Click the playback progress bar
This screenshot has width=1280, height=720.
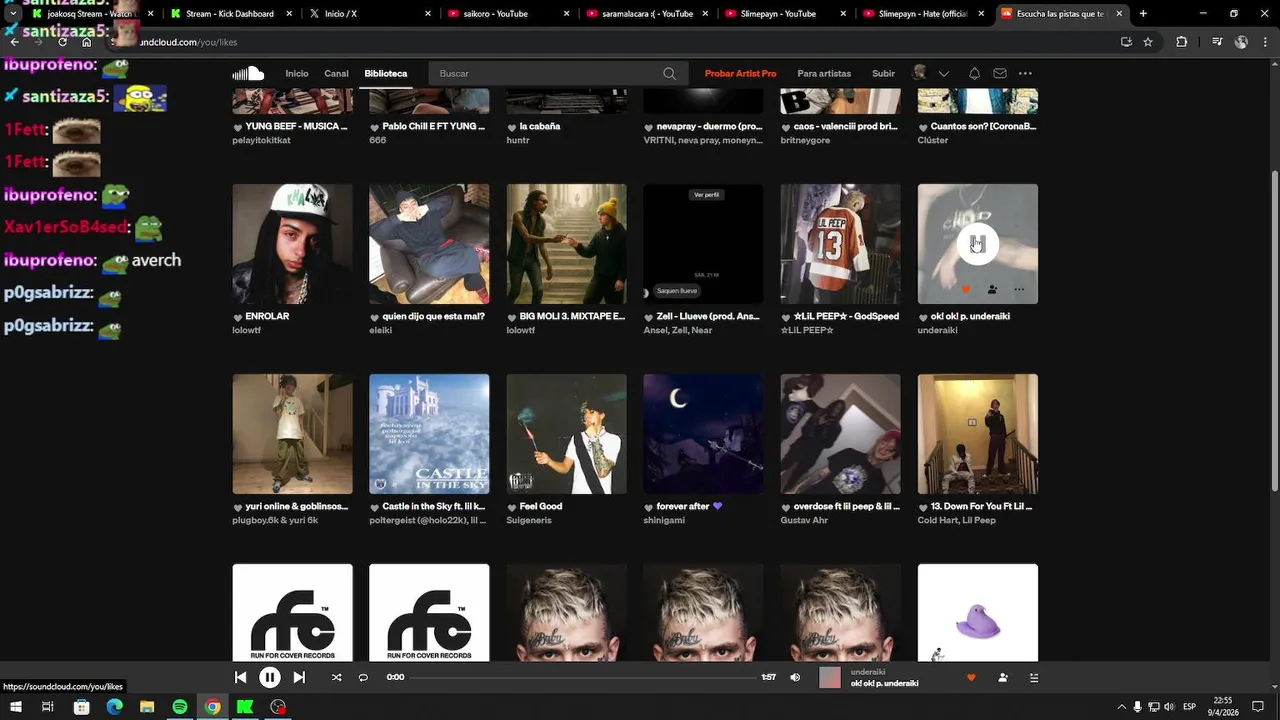click(x=583, y=677)
